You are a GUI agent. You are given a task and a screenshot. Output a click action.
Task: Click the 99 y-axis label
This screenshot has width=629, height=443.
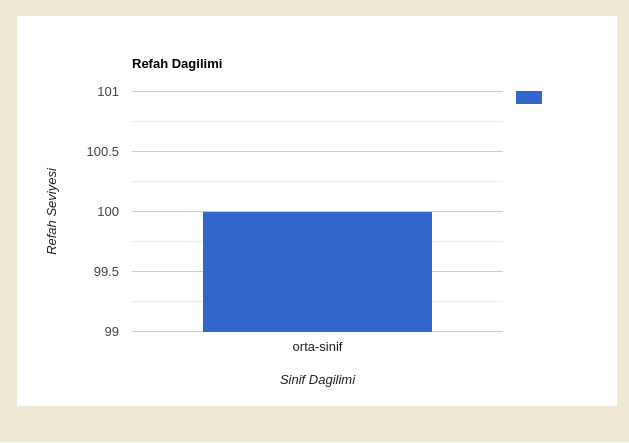(x=112, y=331)
